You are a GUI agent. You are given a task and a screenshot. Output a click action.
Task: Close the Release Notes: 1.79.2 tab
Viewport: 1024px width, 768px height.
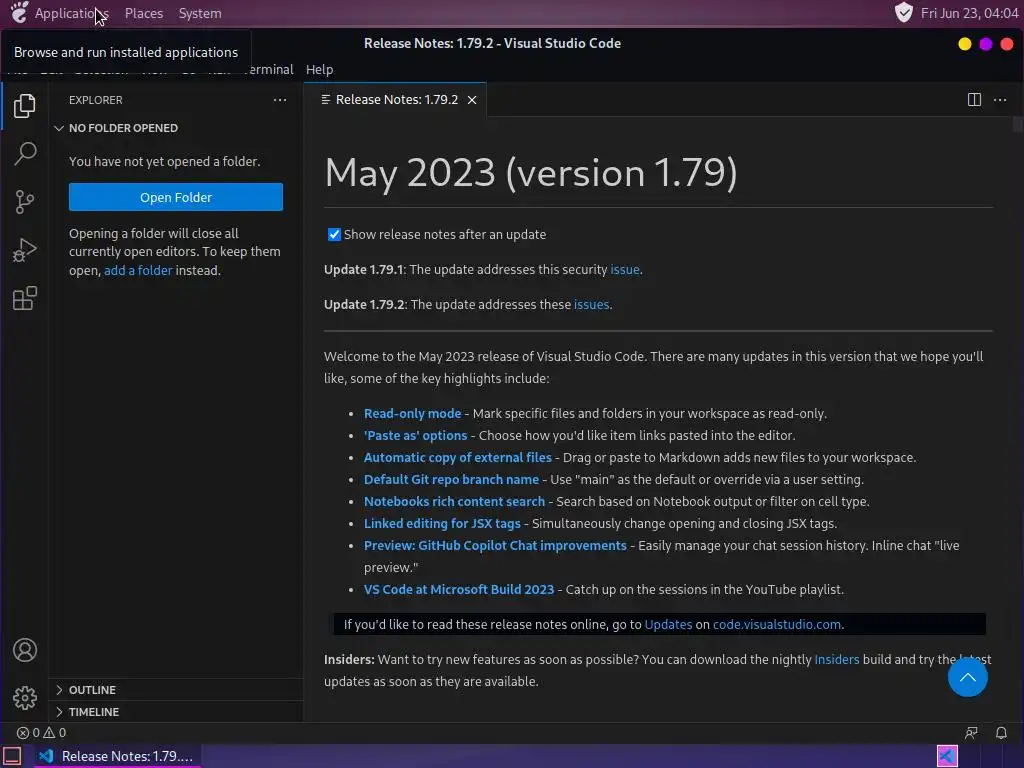(x=472, y=100)
